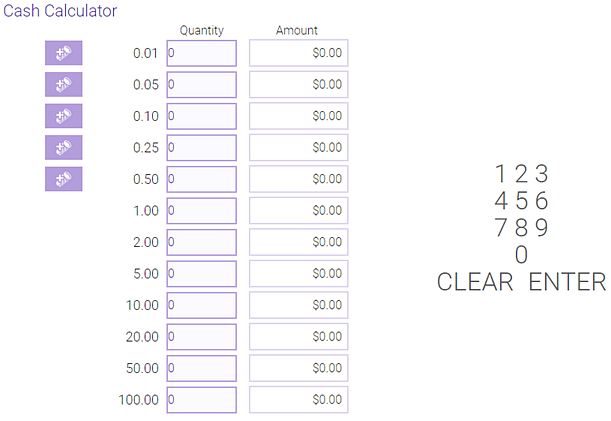
Task: Tap keypad digit 7
Action: [502, 228]
